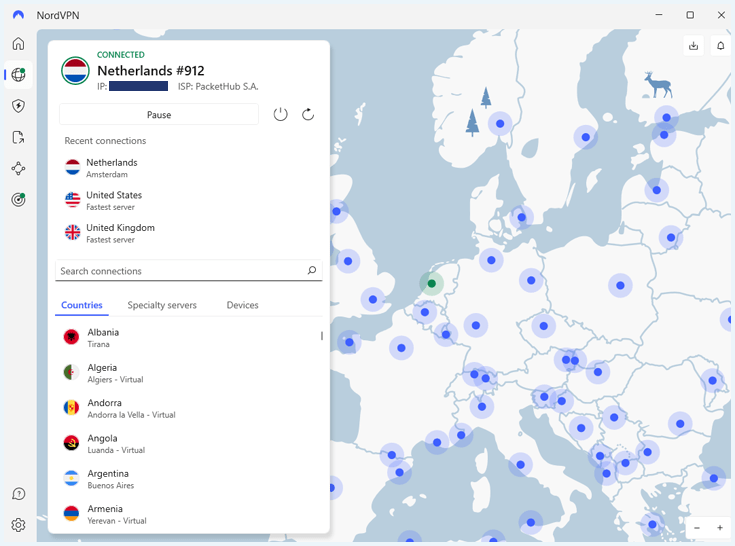Click the reconnect refresh icon
Image resolution: width=735 pixels, height=546 pixels.
click(308, 114)
